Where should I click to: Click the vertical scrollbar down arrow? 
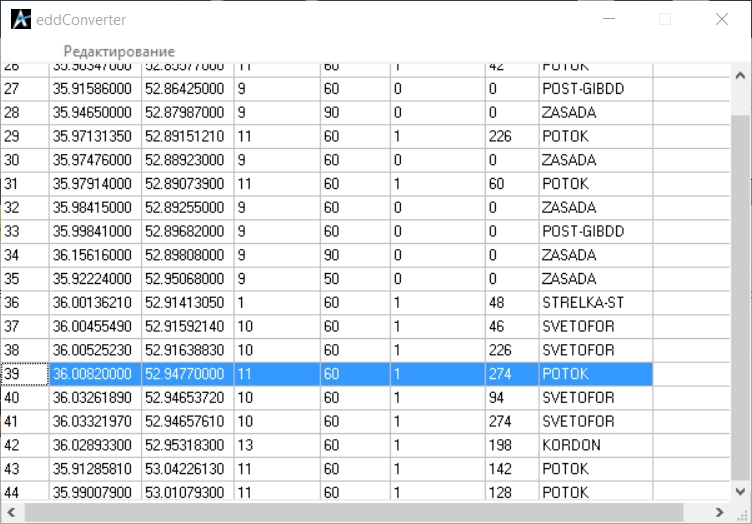click(x=741, y=490)
